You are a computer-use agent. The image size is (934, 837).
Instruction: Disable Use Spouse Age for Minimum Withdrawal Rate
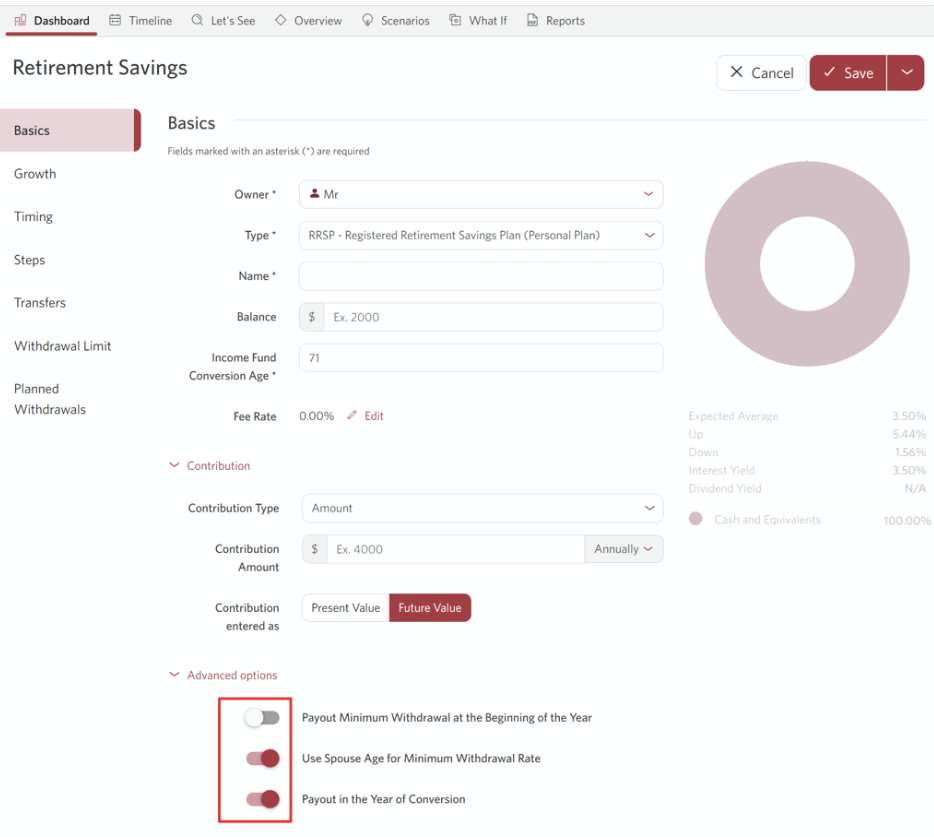tap(262, 759)
